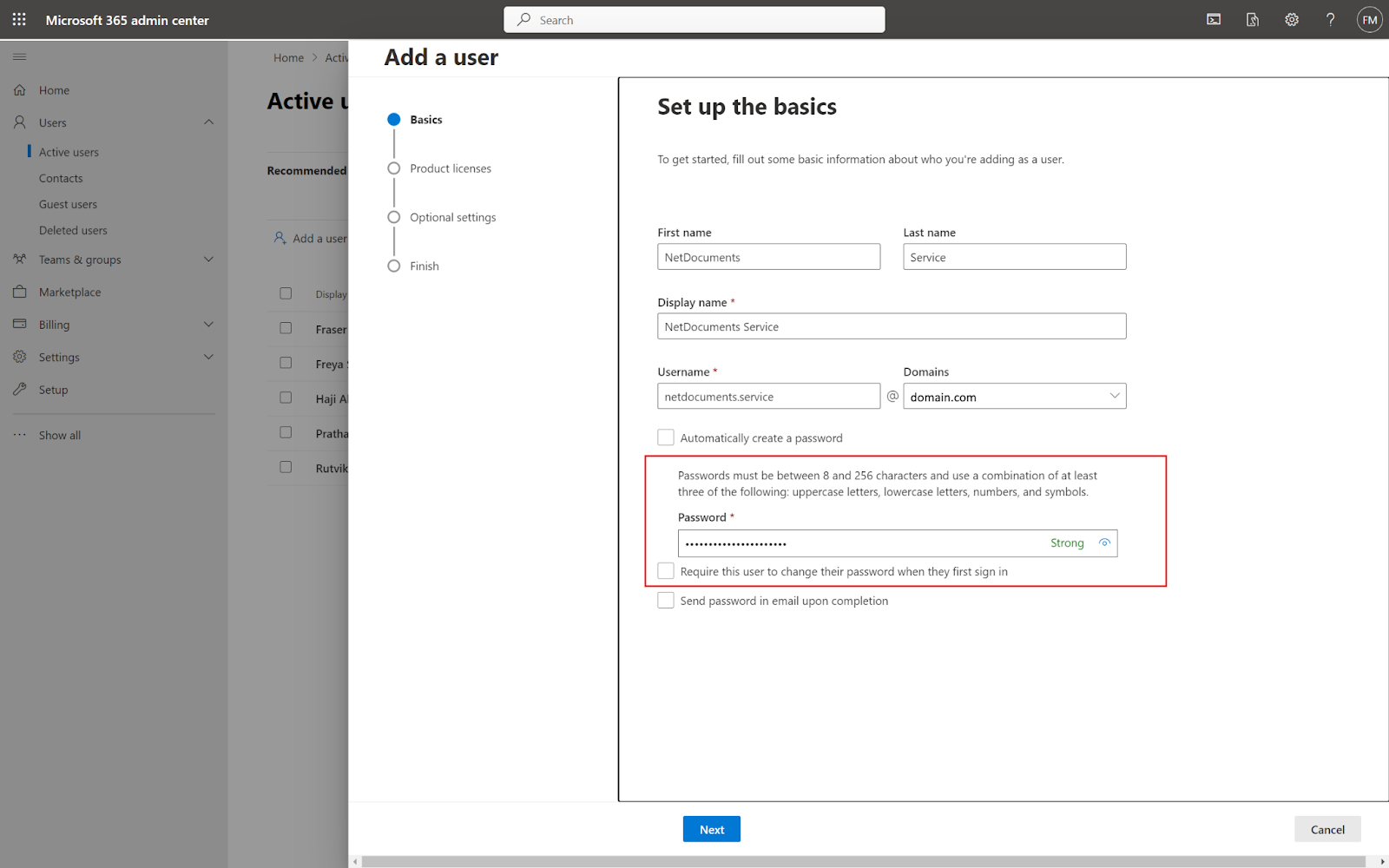Go to the Basics wizard step

(415, 120)
